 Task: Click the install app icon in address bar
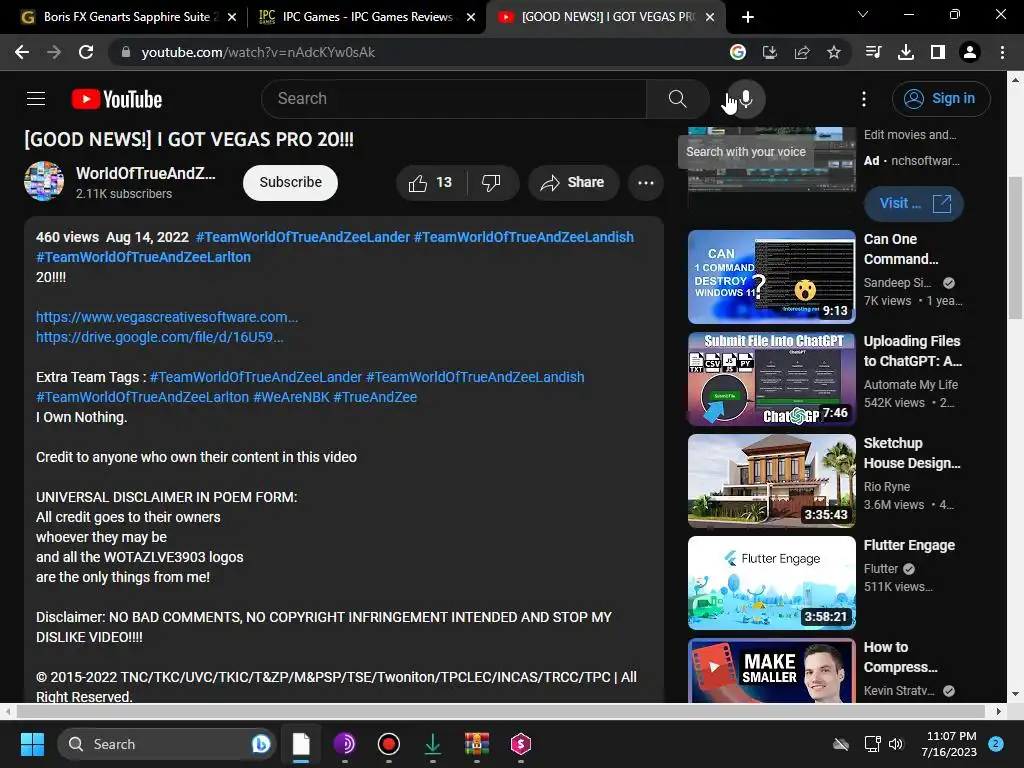tap(770, 52)
